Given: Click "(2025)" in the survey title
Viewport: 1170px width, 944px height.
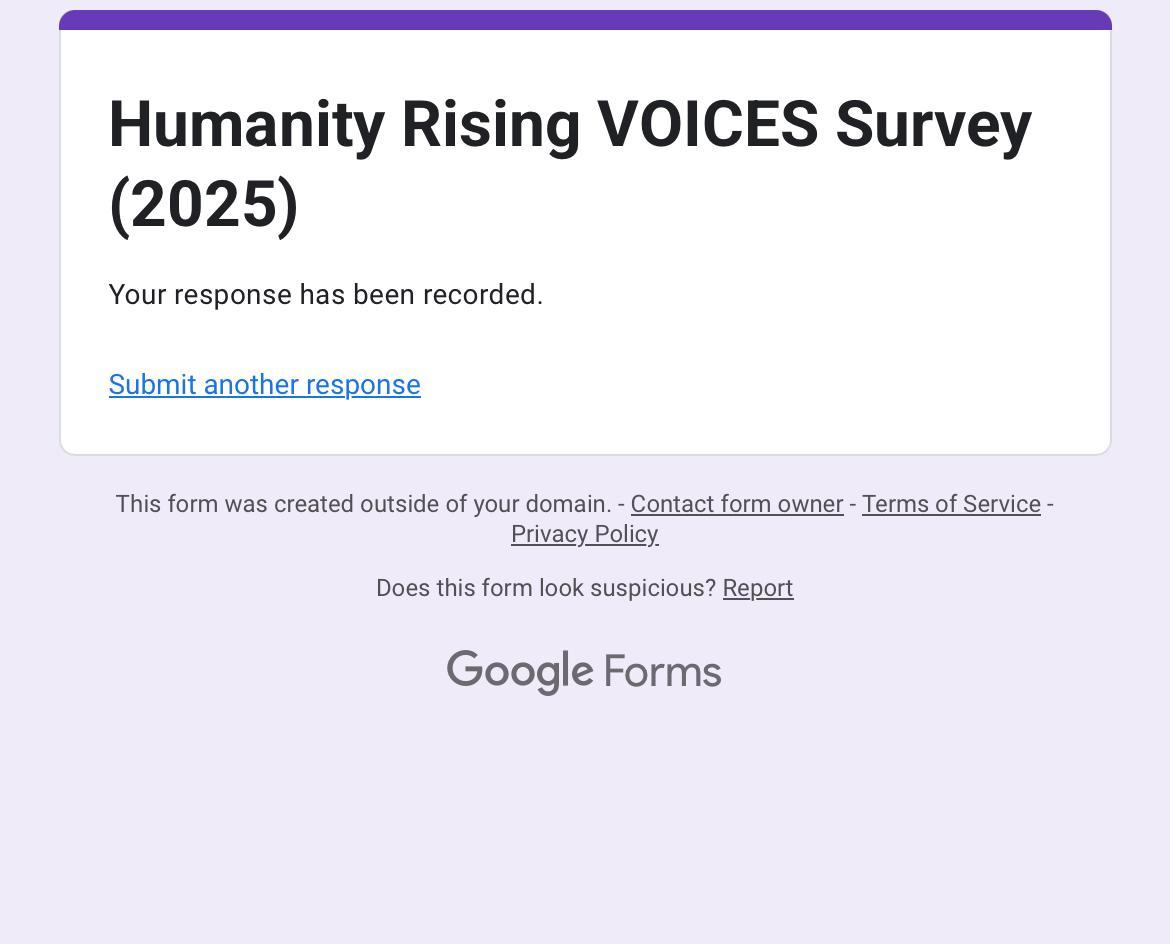Looking at the screenshot, I should (x=204, y=205).
